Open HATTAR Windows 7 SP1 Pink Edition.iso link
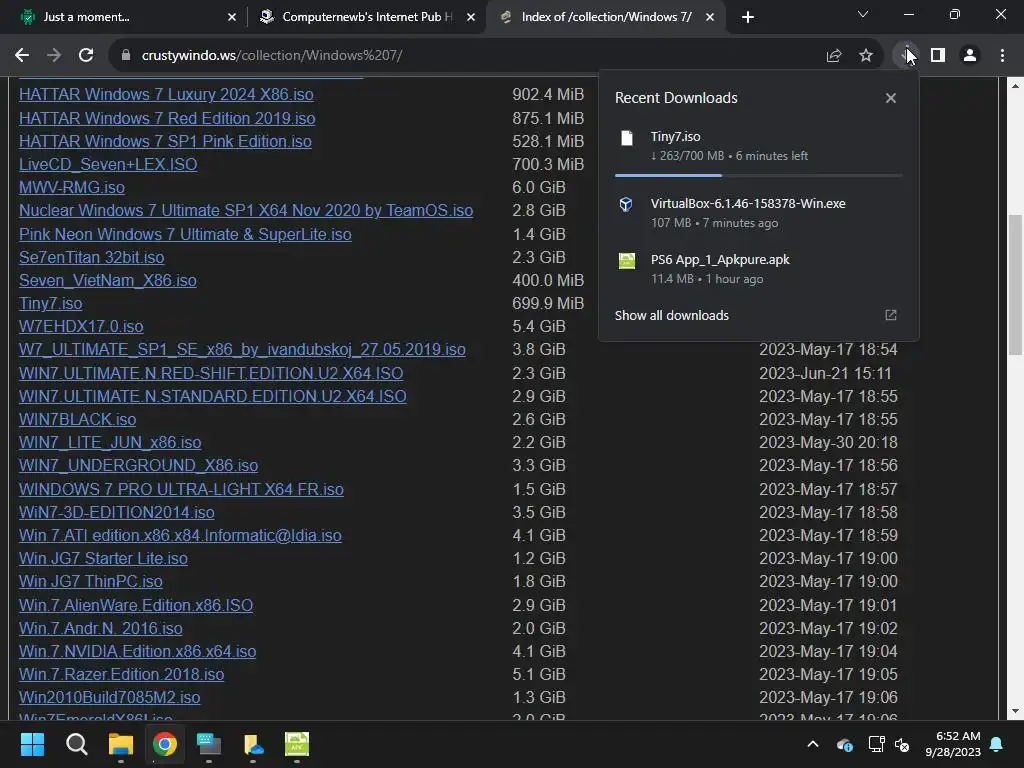Screen dimensions: 1024x768 (165, 141)
